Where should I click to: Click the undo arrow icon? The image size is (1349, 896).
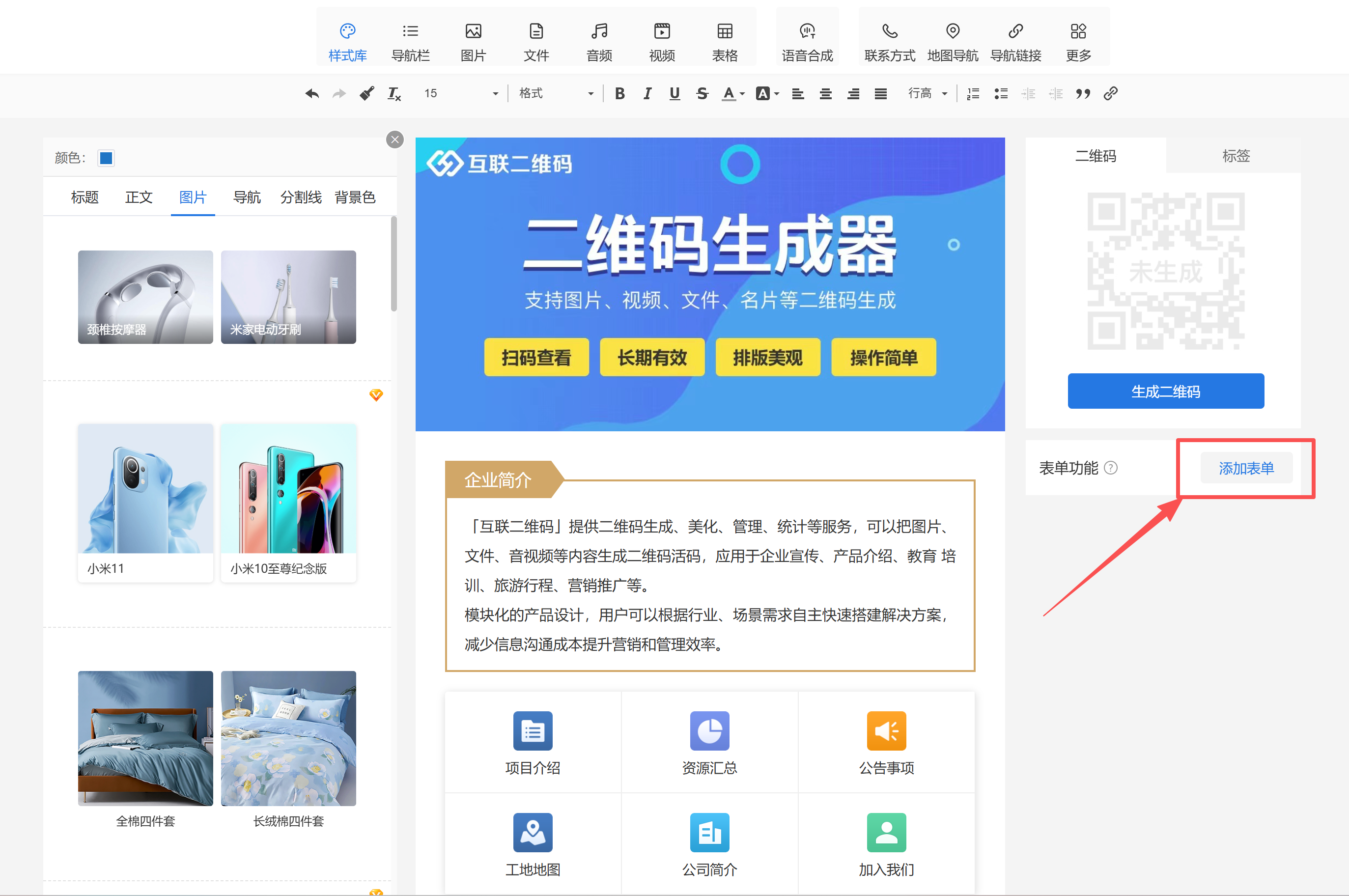[312, 94]
